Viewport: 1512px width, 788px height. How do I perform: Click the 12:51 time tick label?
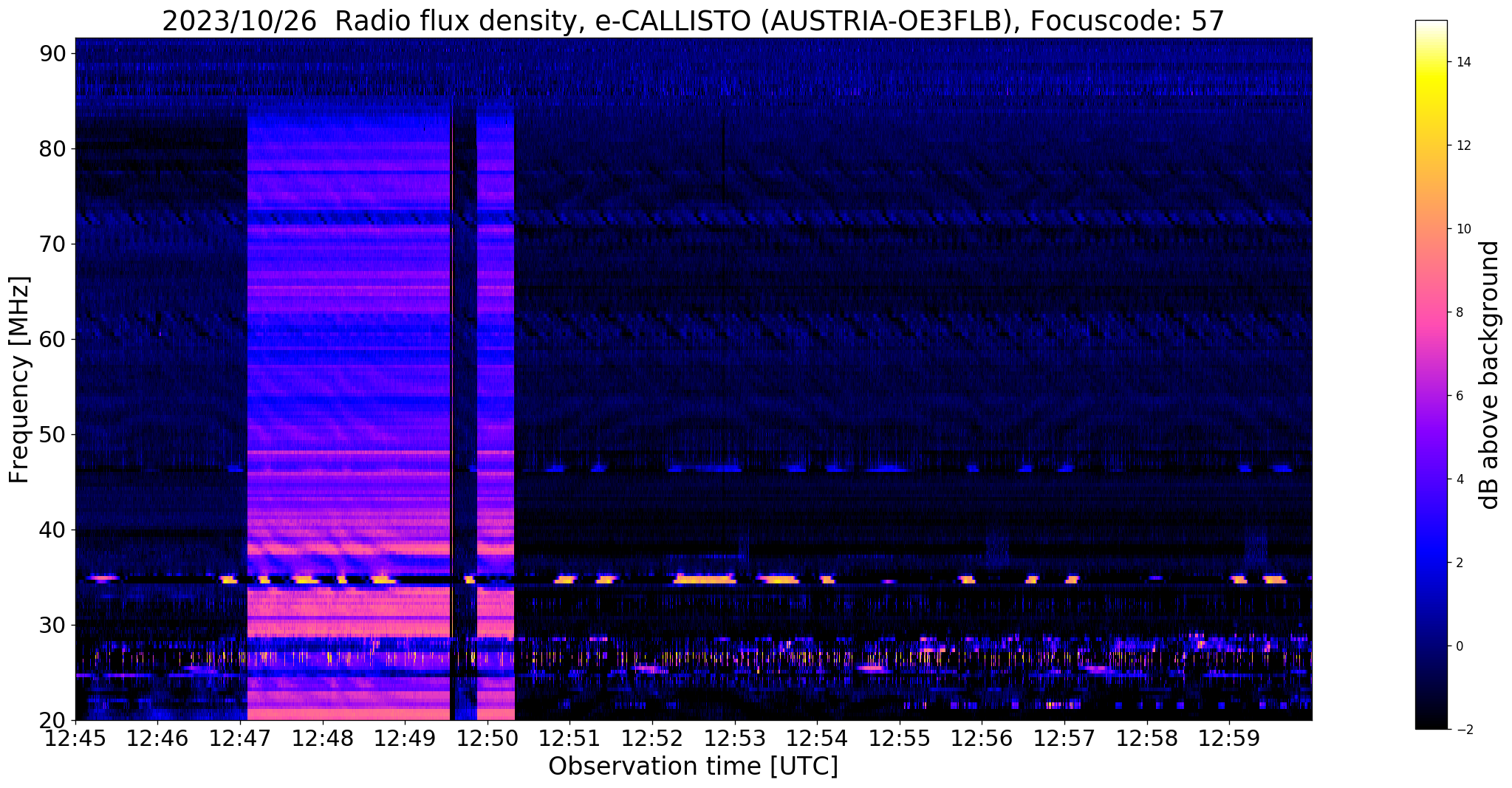pyautogui.click(x=569, y=739)
